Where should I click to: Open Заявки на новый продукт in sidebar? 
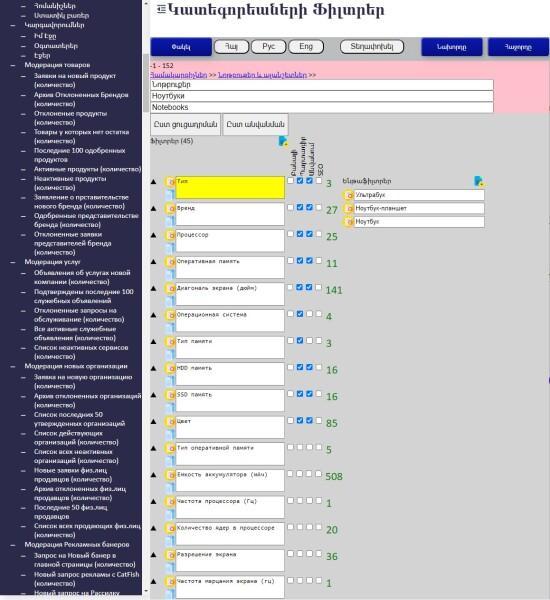click(75, 80)
